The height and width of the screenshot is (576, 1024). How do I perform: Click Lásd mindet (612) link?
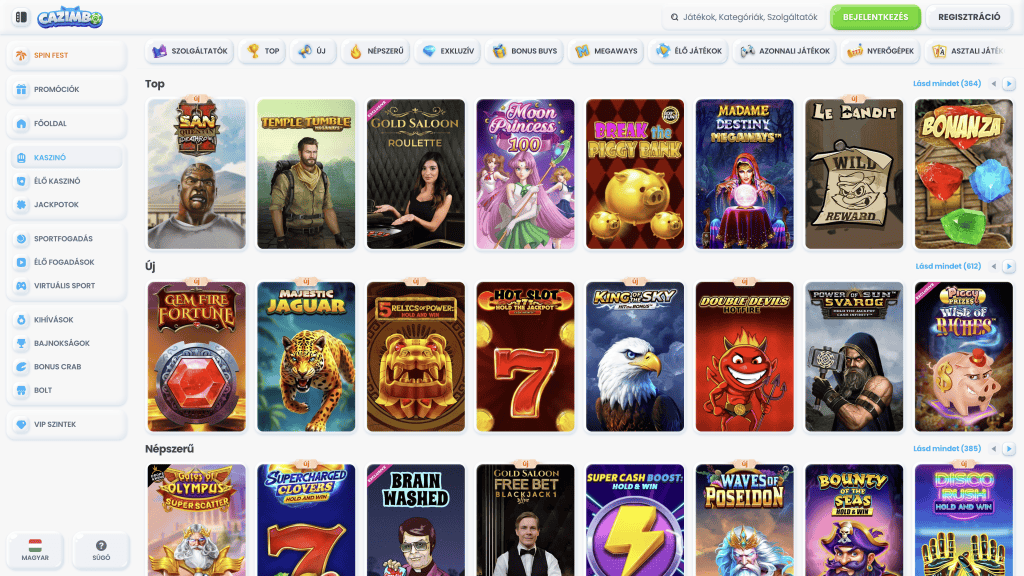pyautogui.click(x=948, y=266)
